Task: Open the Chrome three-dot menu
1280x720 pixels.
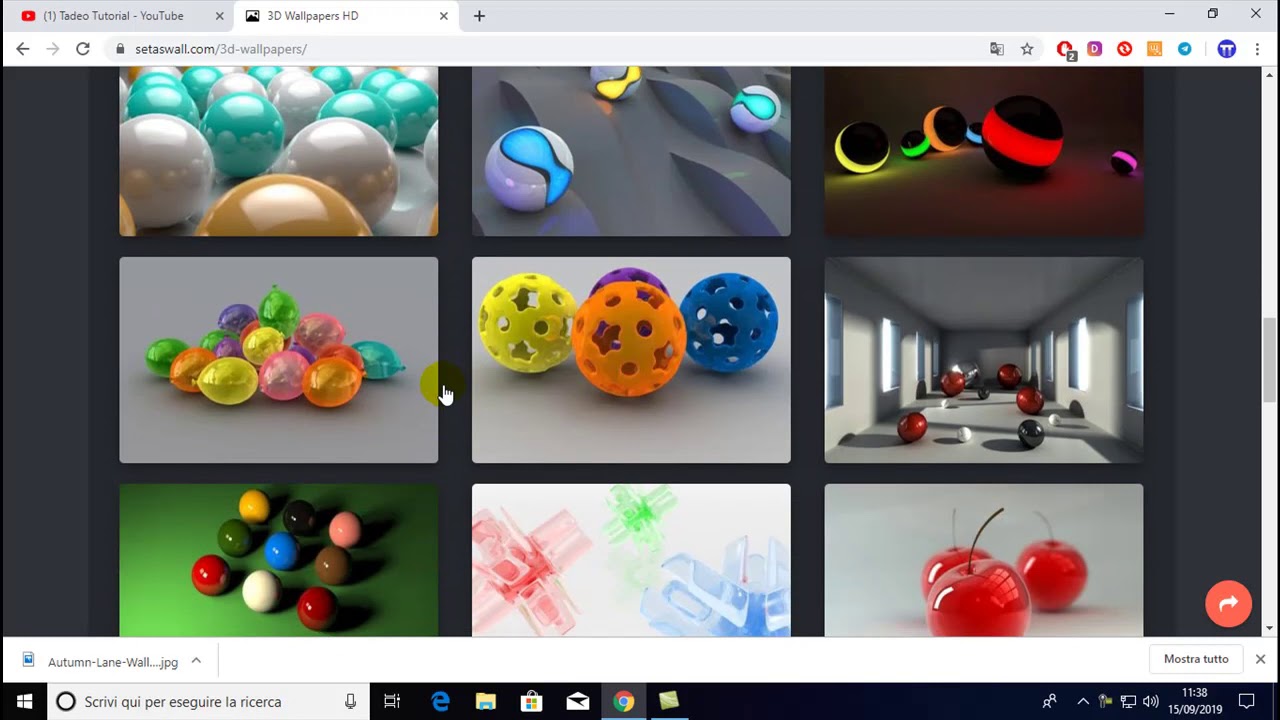Action: [x=1257, y=49]
